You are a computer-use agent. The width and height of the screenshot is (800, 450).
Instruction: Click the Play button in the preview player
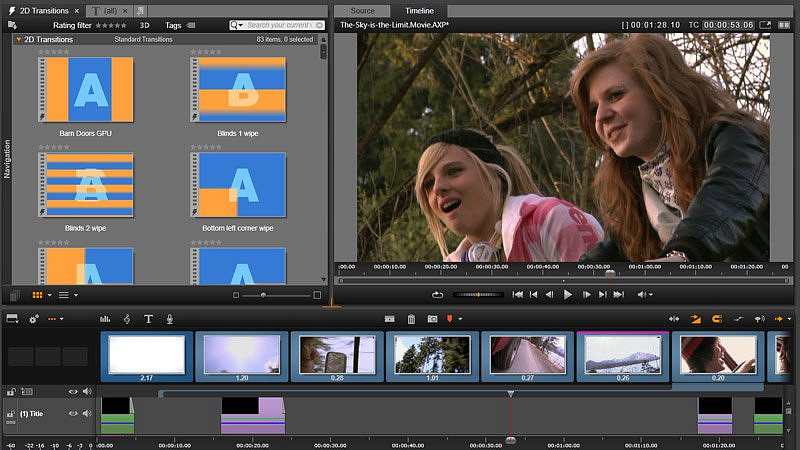568,295
